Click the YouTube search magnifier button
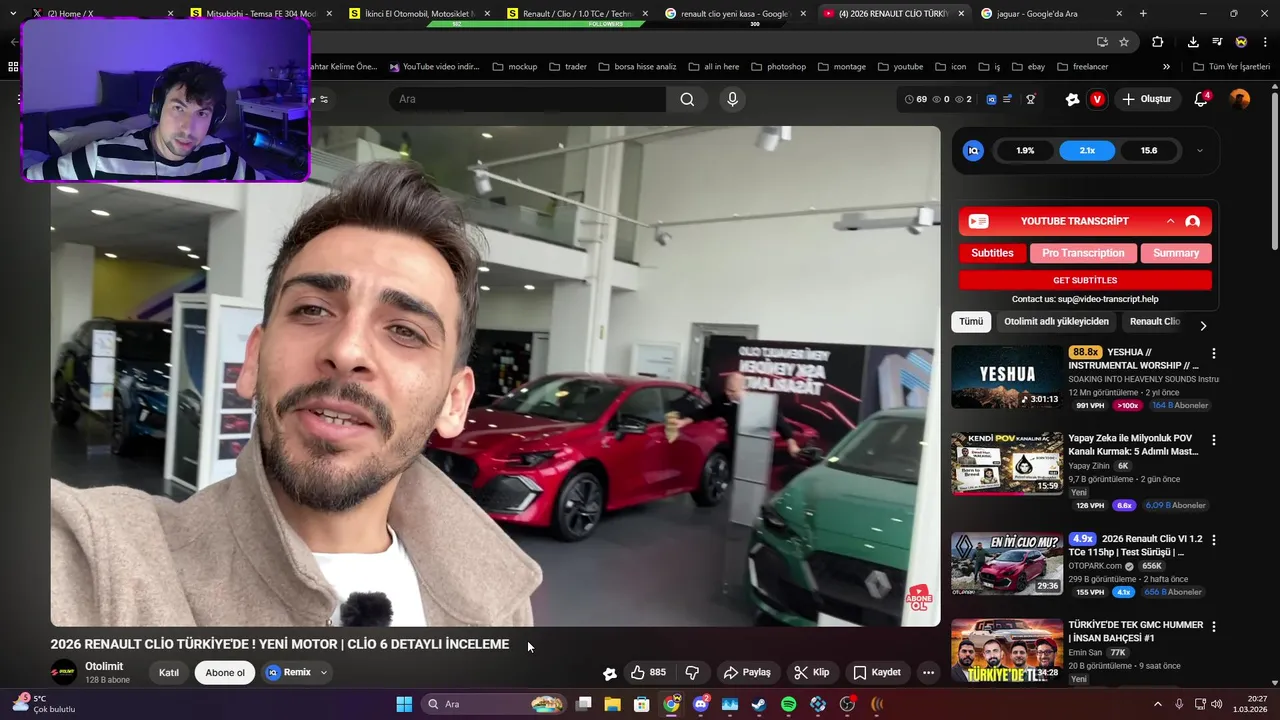 (687, 99)
